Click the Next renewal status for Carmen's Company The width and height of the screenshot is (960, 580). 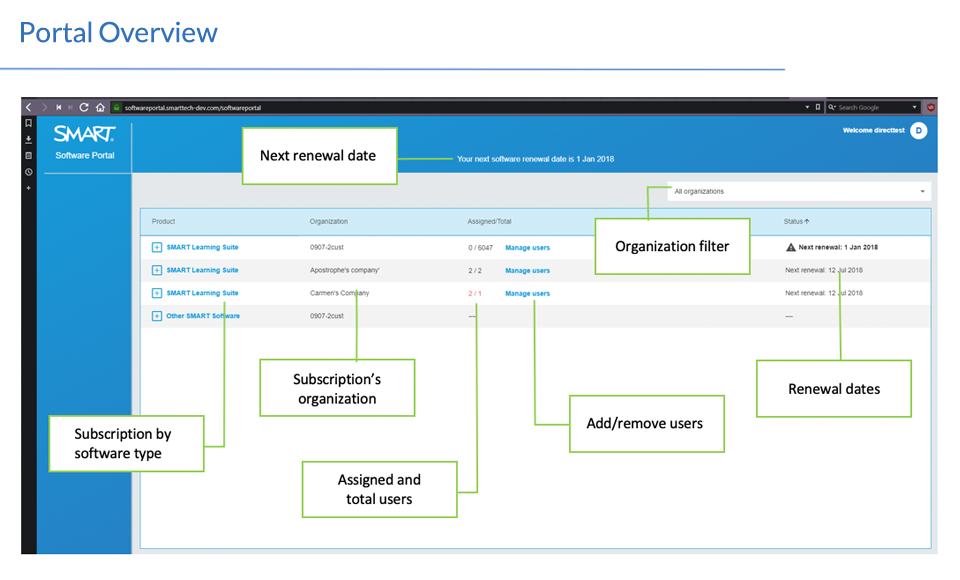pos(824,293)
